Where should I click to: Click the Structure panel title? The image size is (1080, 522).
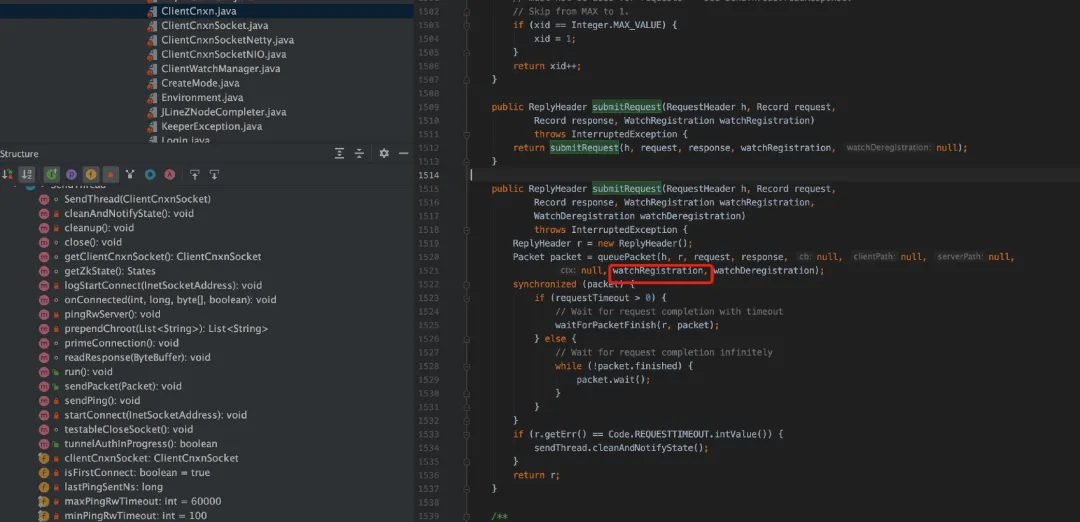click(19, 154)
